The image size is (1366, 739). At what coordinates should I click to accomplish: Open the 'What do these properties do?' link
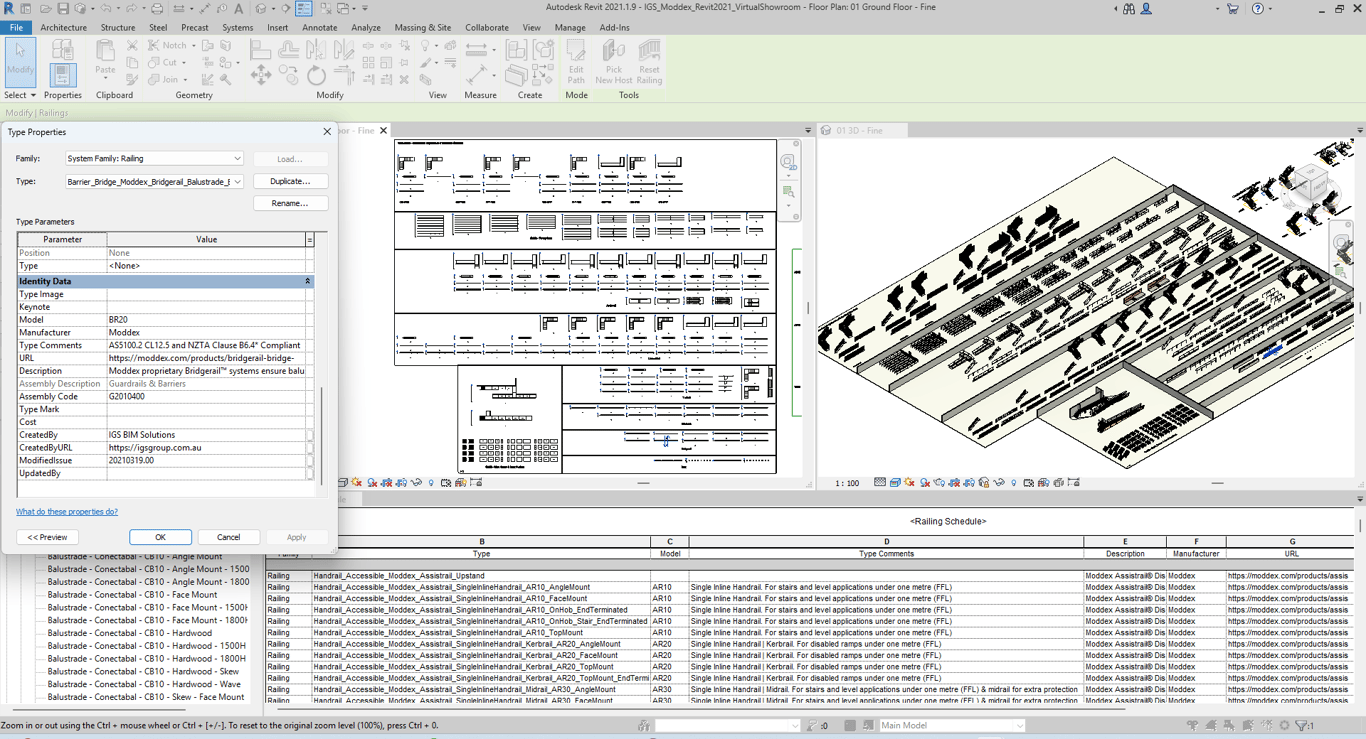[67, 512]
